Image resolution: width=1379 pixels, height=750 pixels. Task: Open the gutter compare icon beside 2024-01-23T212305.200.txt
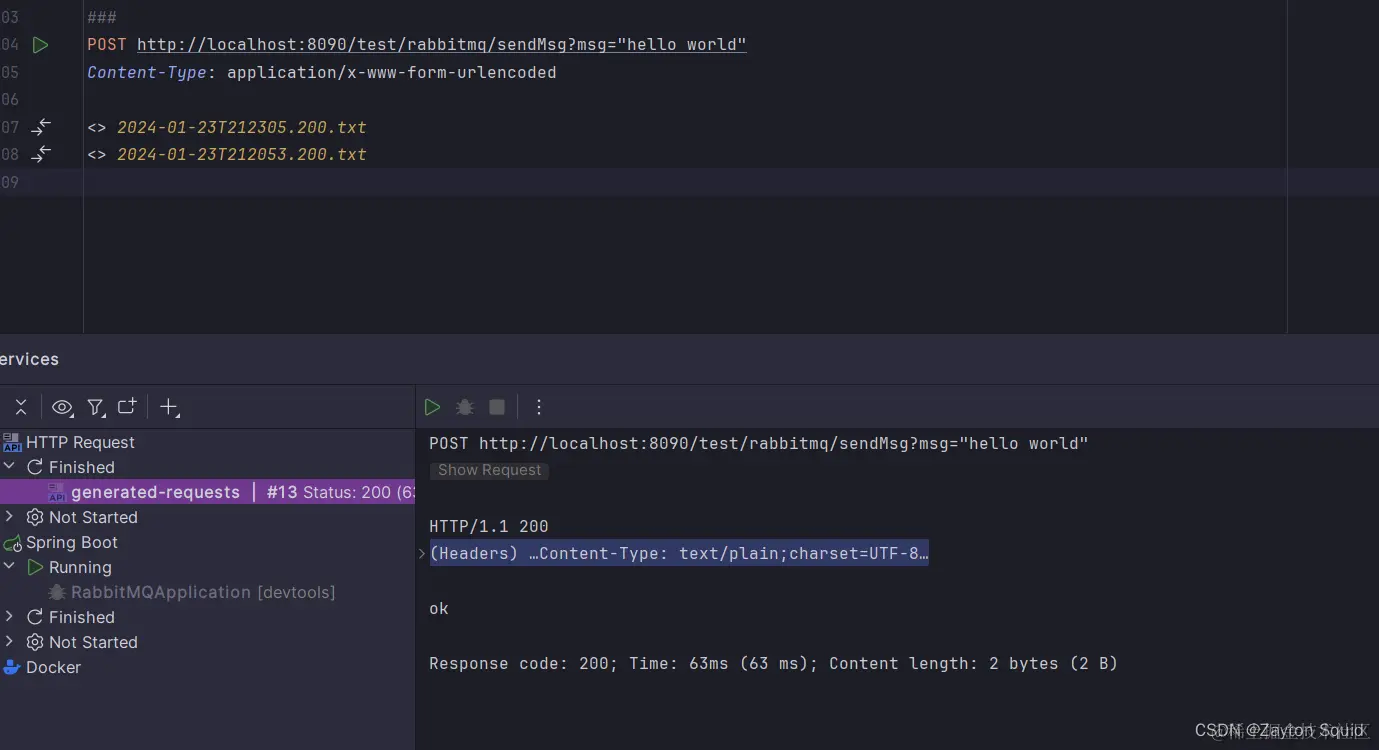click(x=41, y=127)
